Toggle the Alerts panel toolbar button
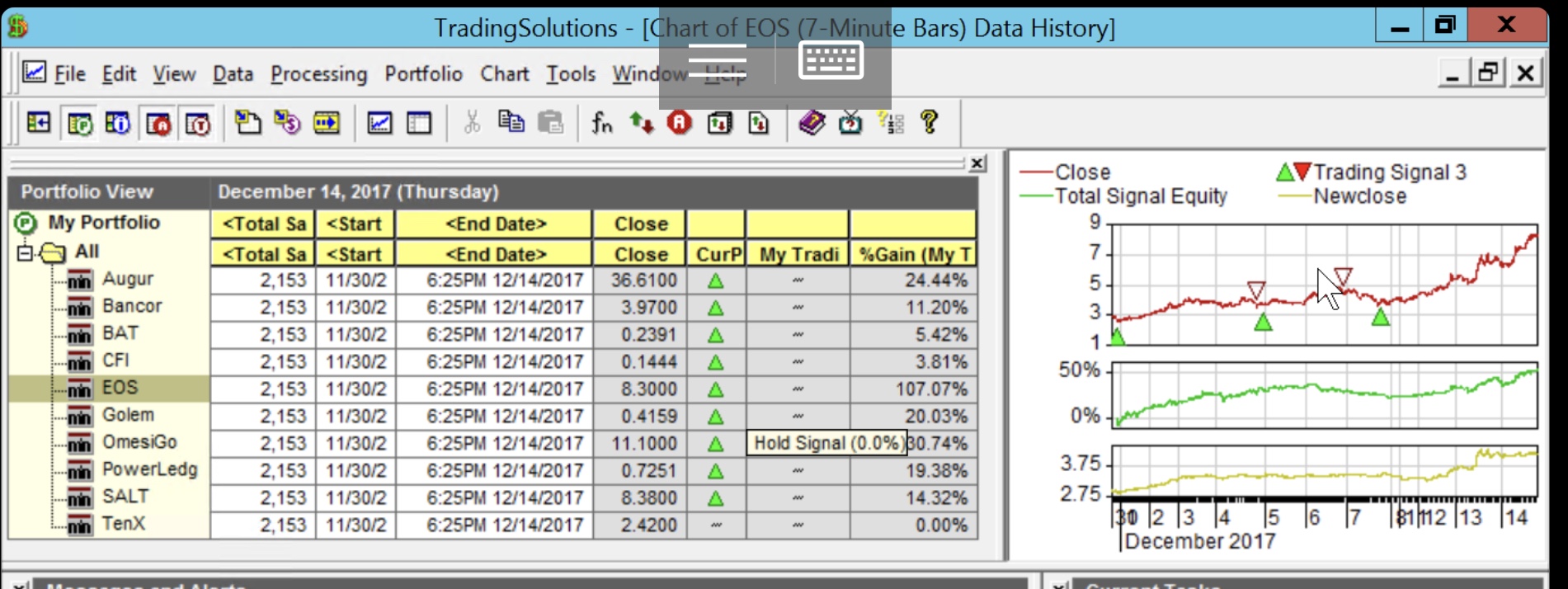Screen dimensions: 1568x589 tap(158, 124)
